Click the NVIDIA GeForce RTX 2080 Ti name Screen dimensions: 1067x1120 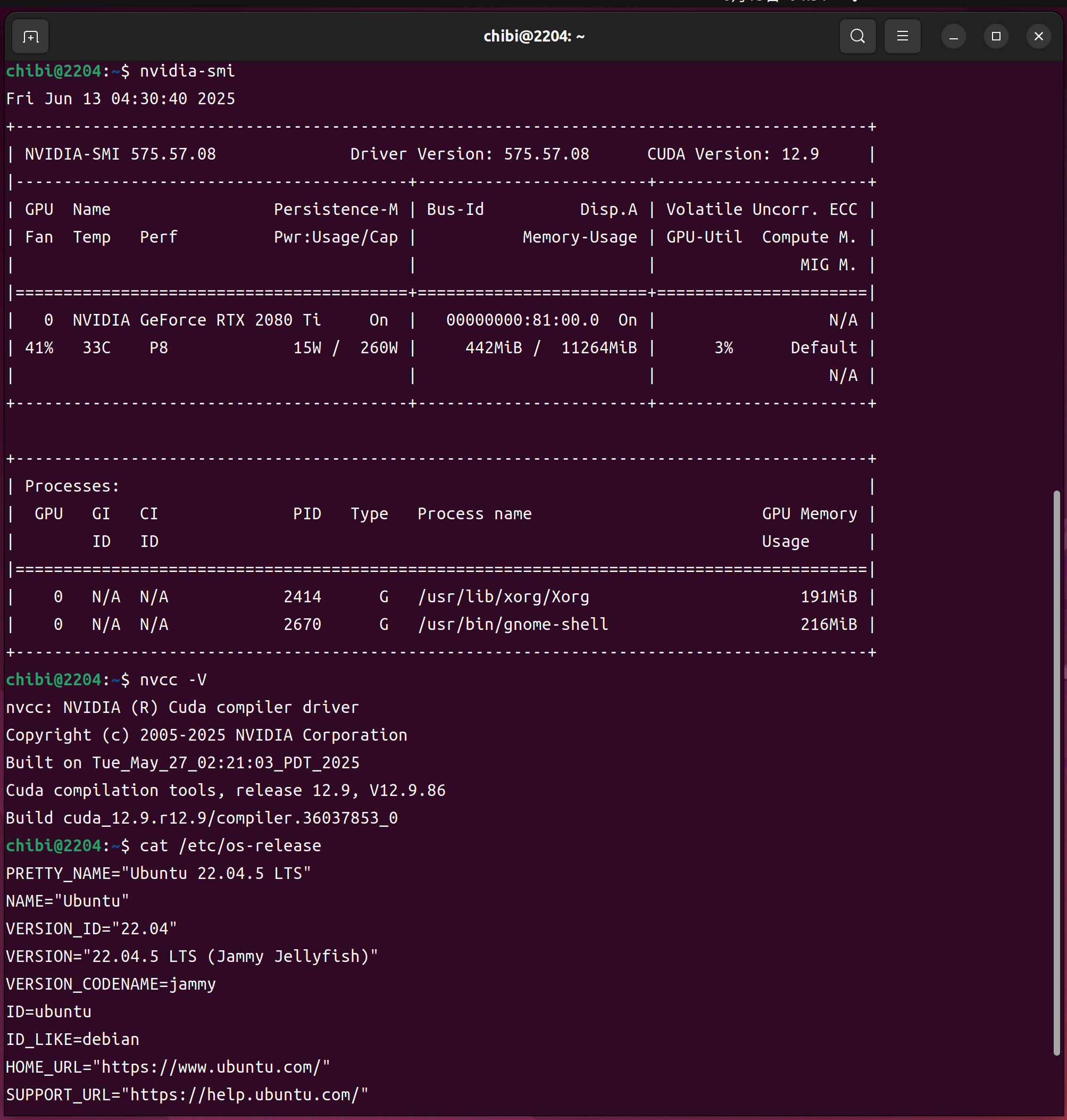[196, 320]
